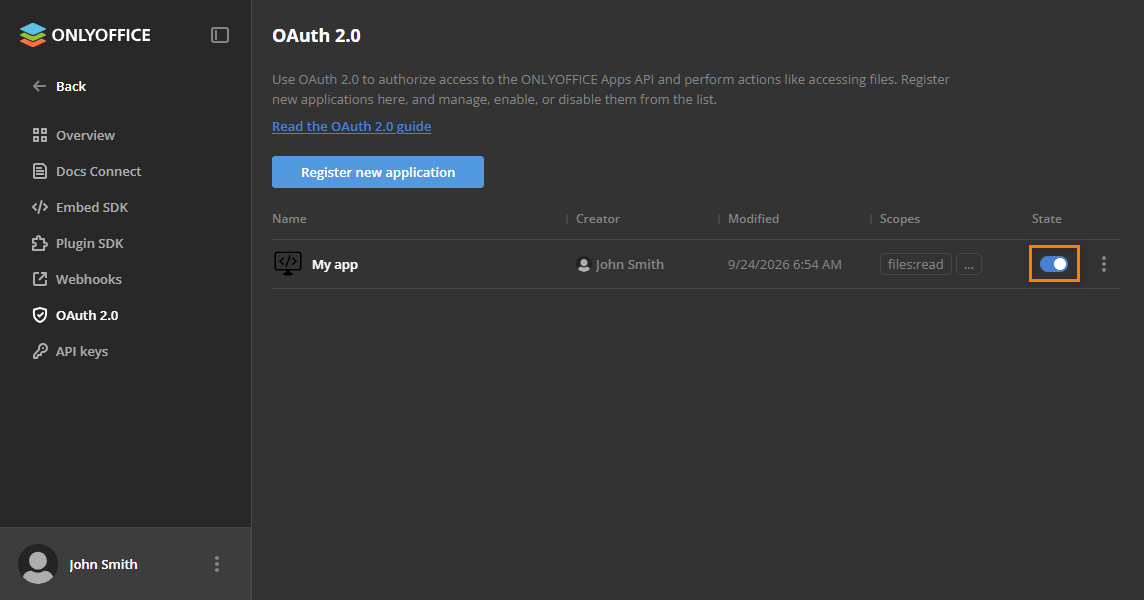The image size is (1144, 600).
Task: Open the Docs Connect section
Action: click(x=98, y=171)
